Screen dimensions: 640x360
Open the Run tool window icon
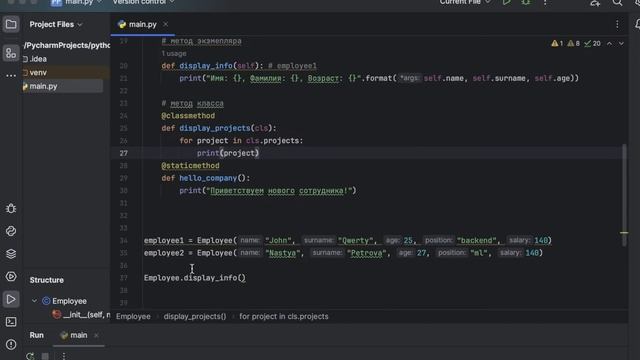11,300
